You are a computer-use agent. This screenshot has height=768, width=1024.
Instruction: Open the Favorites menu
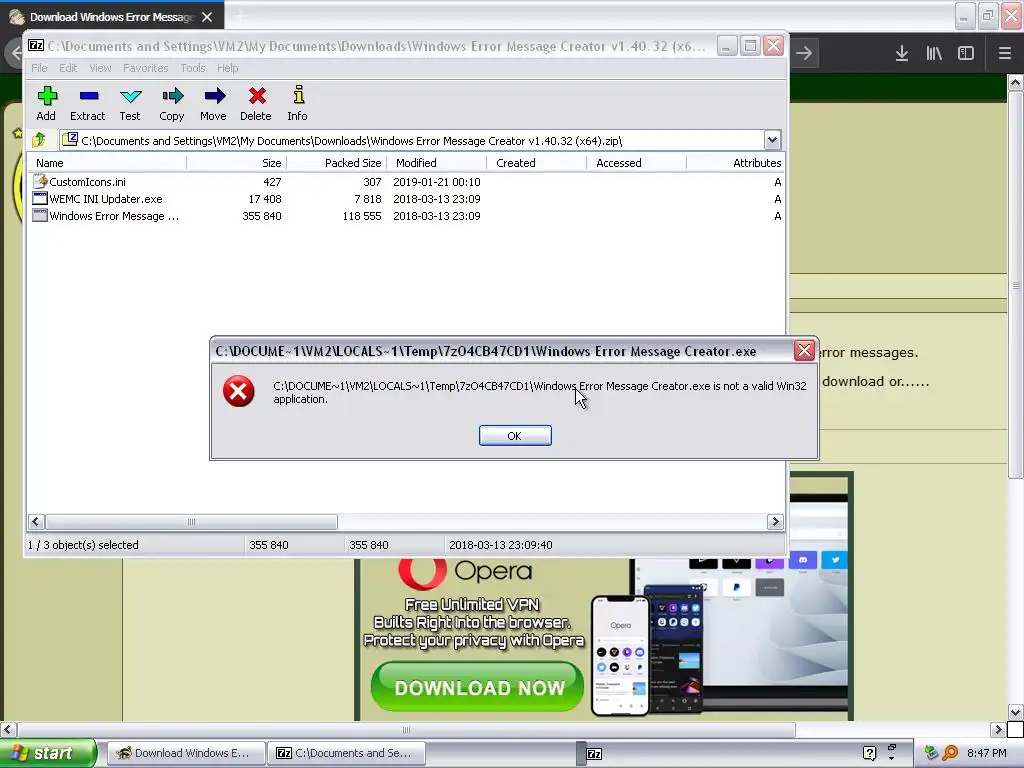(146, 68)
